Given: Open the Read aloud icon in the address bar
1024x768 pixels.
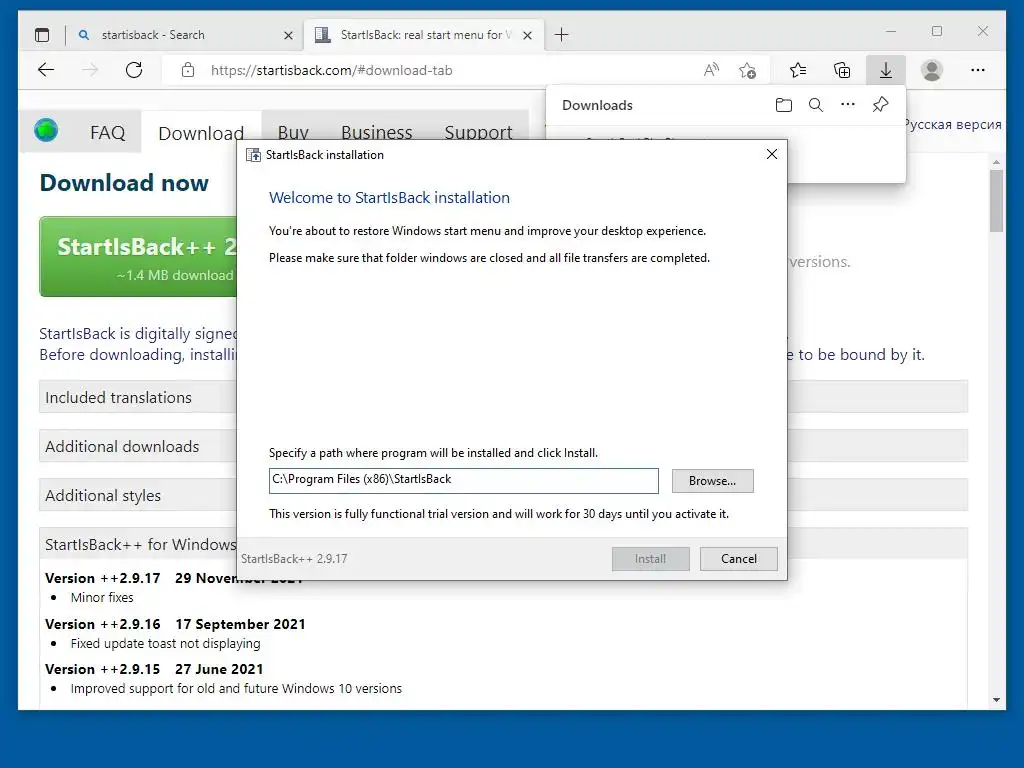Looking at the screenshot, I should tap(711, 70).
